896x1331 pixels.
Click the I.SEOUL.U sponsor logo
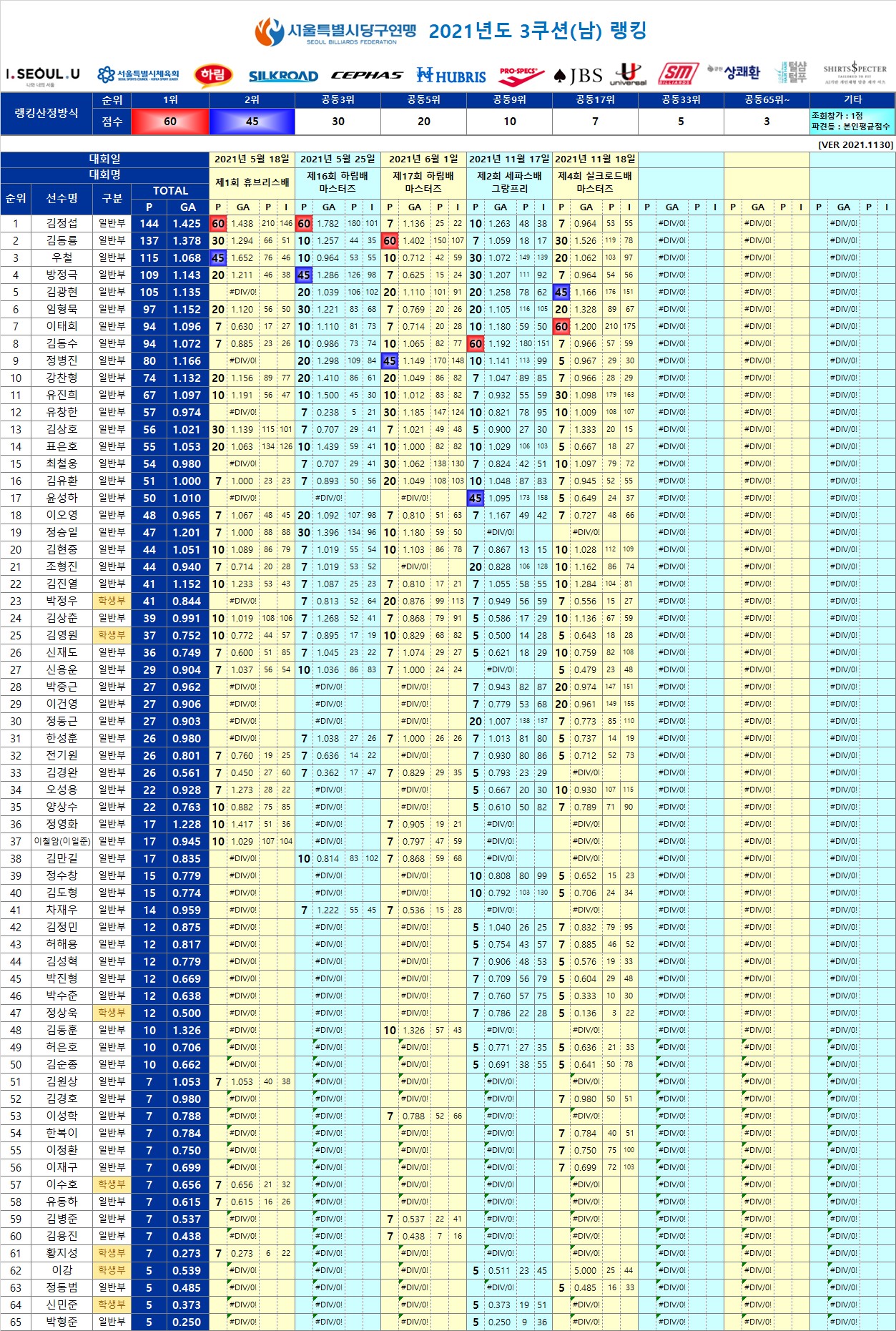pyautogui.click(x=43, y=75)
